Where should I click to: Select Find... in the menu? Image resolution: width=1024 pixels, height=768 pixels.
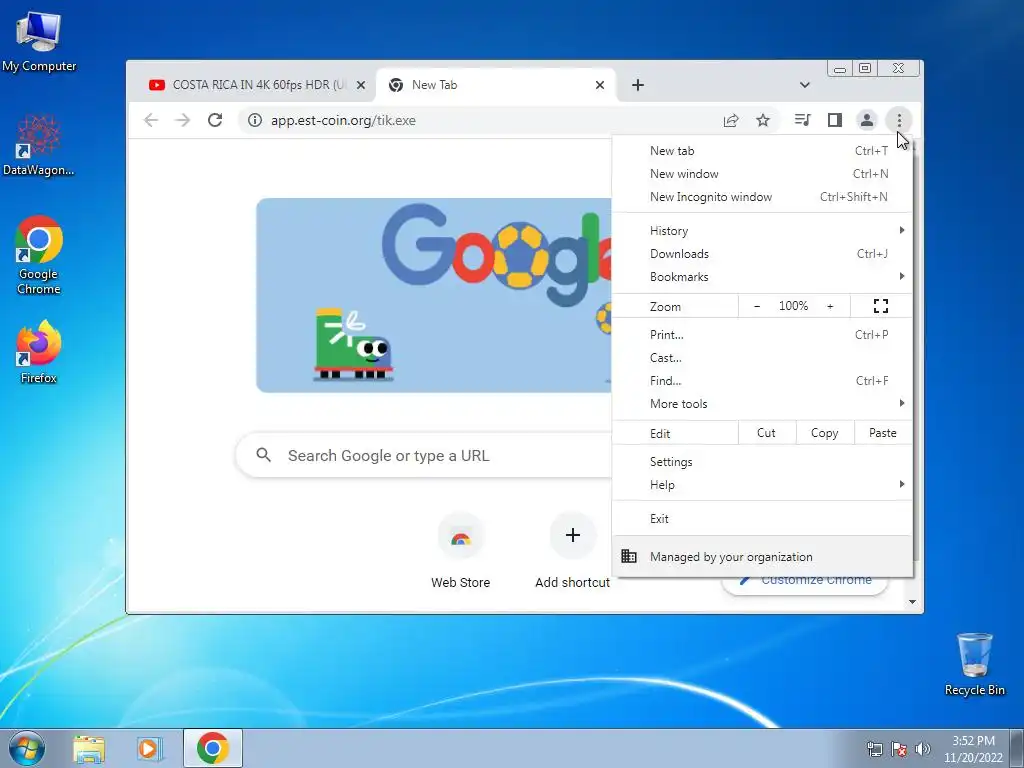point(763,380)
